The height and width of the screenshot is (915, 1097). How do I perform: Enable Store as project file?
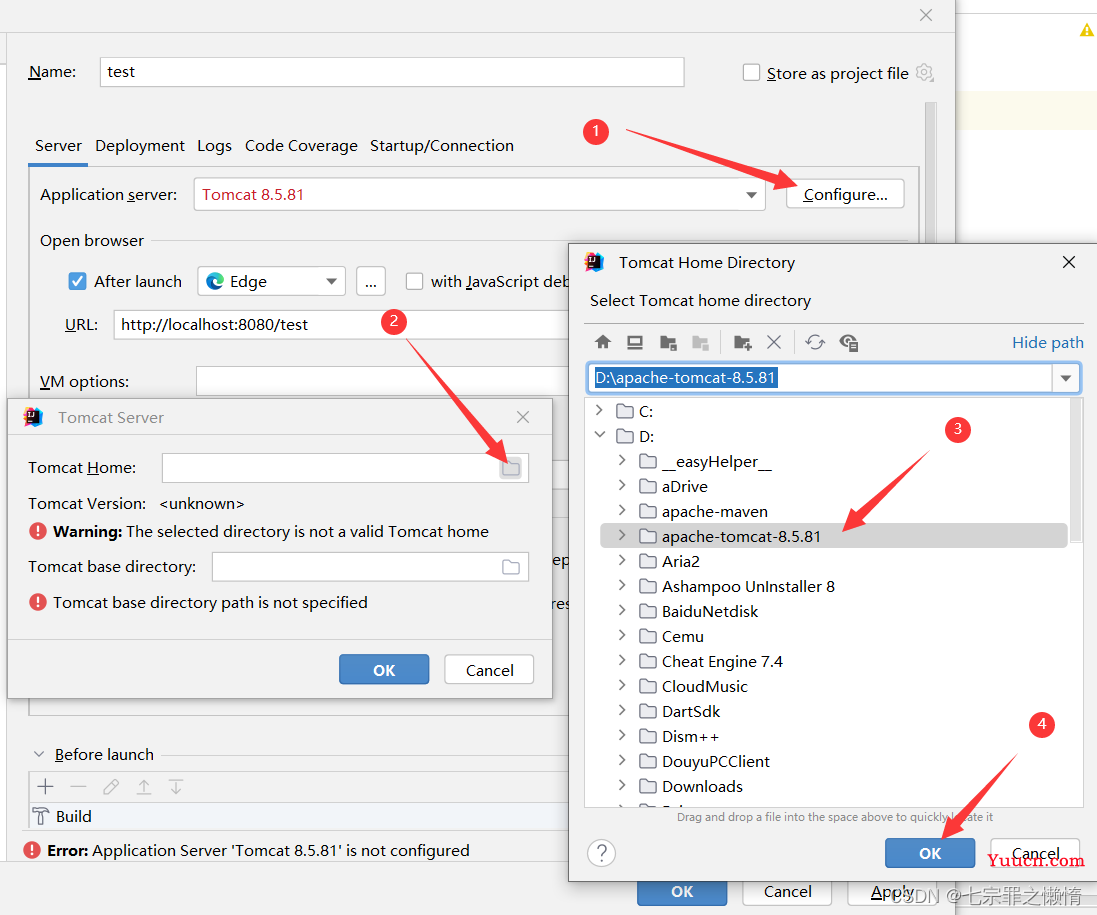pos(751,72)
